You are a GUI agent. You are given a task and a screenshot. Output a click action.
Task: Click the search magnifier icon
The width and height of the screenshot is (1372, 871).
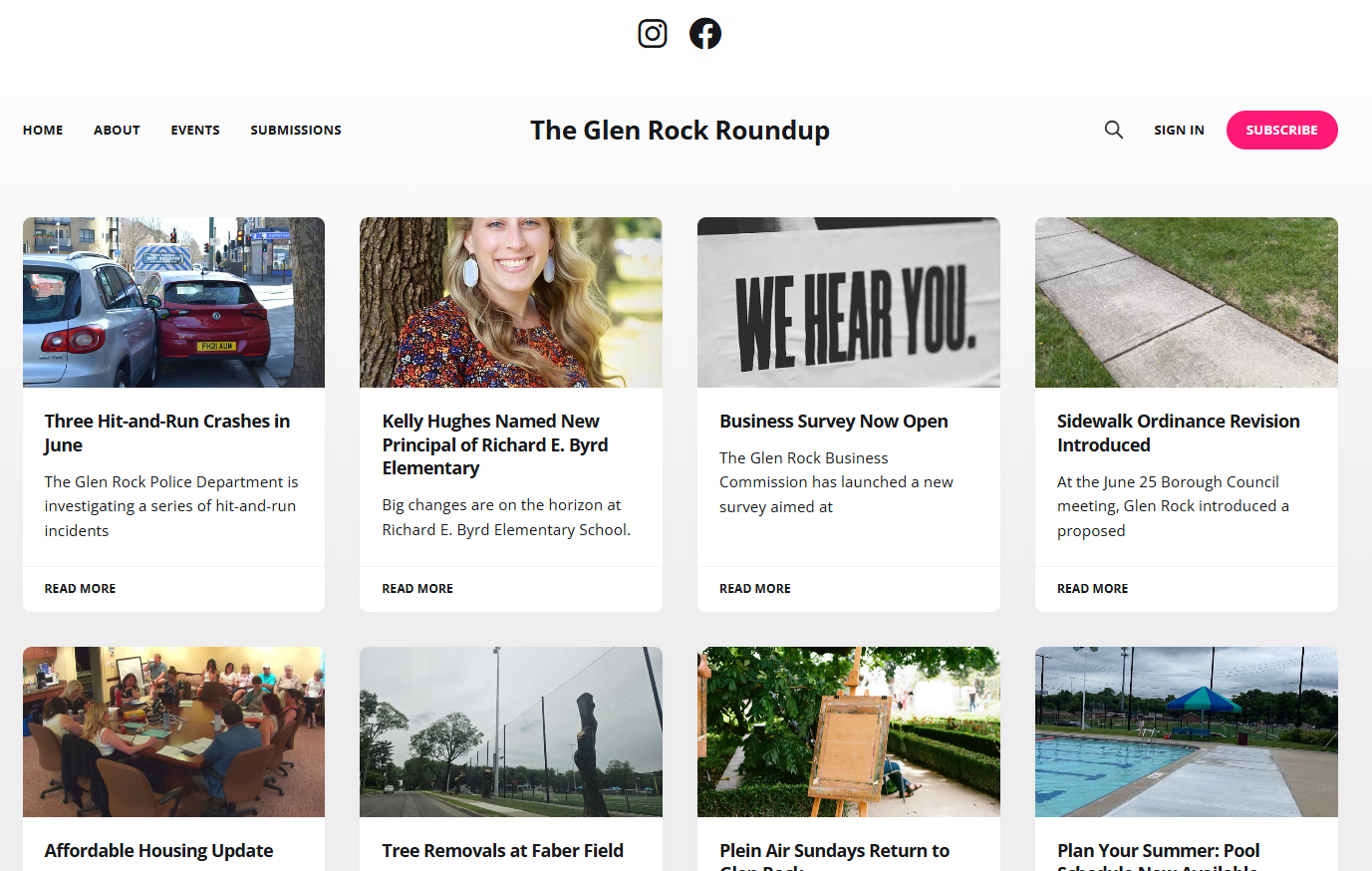click(x=1113, y=130)
